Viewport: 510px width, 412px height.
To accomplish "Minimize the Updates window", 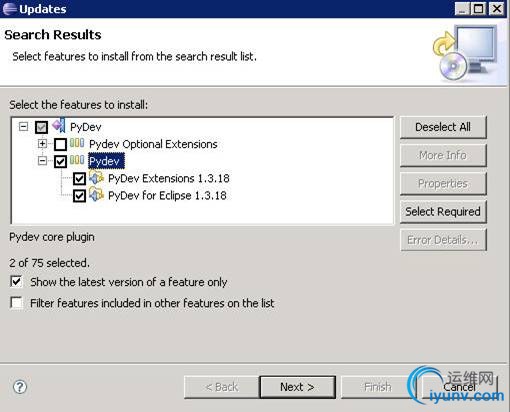I will point(462,9).
